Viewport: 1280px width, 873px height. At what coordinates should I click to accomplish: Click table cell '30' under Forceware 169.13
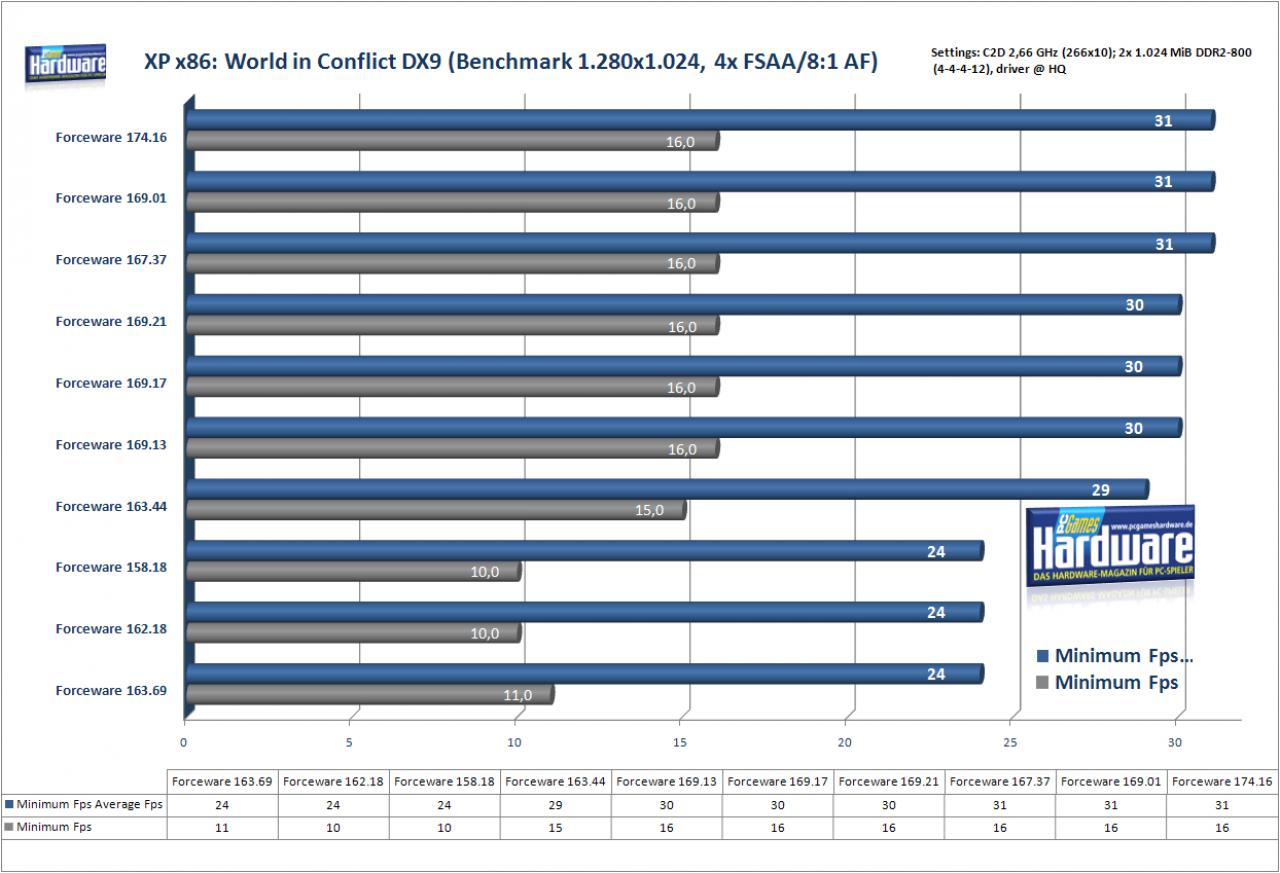[x=667, y=805]
